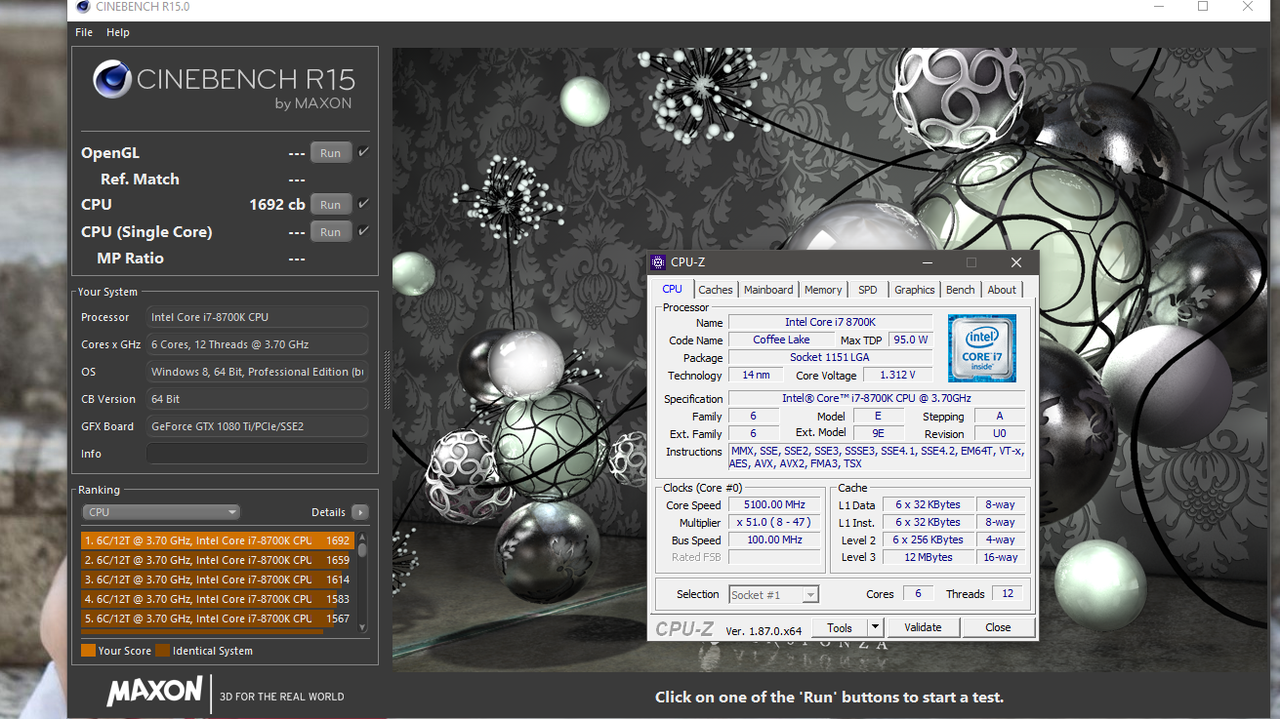
Task: Click the Bus Speed value 100.00 MHz
Action: click(774, 540)
